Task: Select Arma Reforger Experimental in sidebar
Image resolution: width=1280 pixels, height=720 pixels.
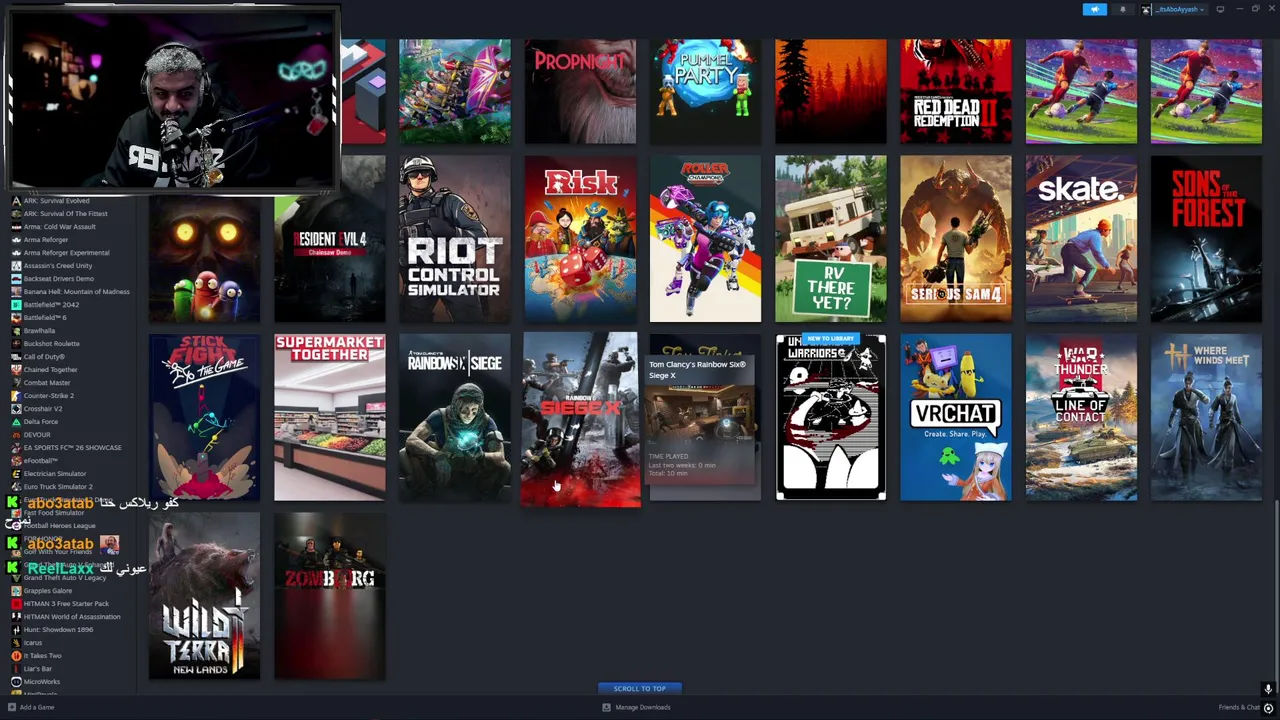Action: click(x=67, y=253)
